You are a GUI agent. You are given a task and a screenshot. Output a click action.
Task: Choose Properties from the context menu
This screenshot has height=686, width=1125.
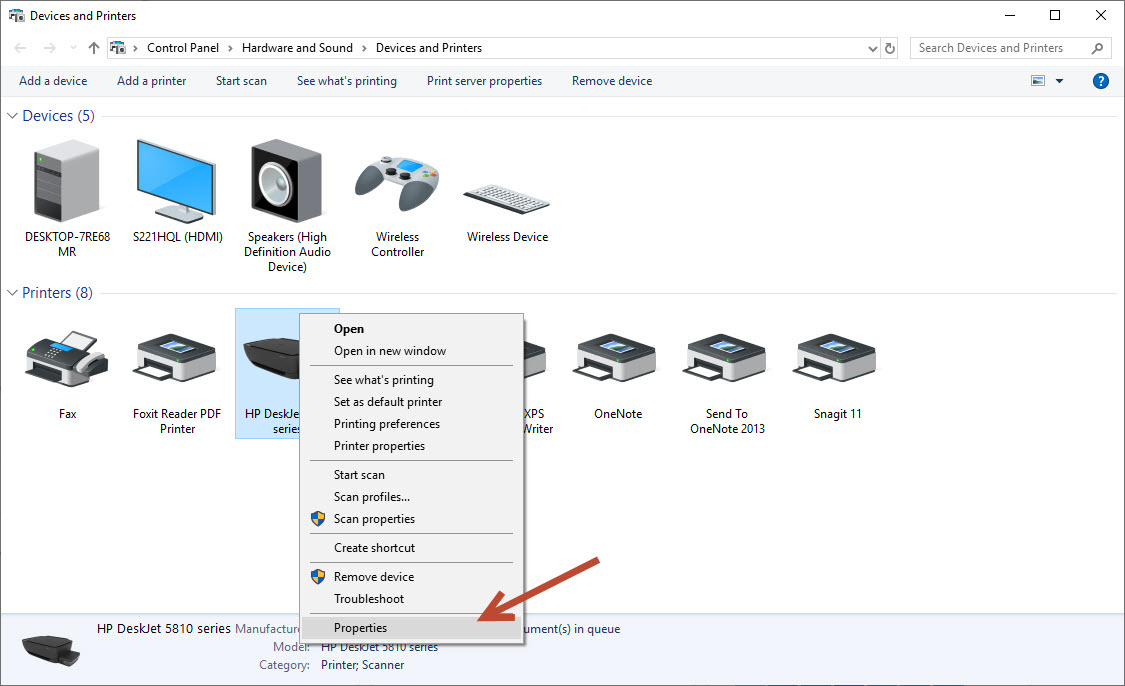pos(360,628)
